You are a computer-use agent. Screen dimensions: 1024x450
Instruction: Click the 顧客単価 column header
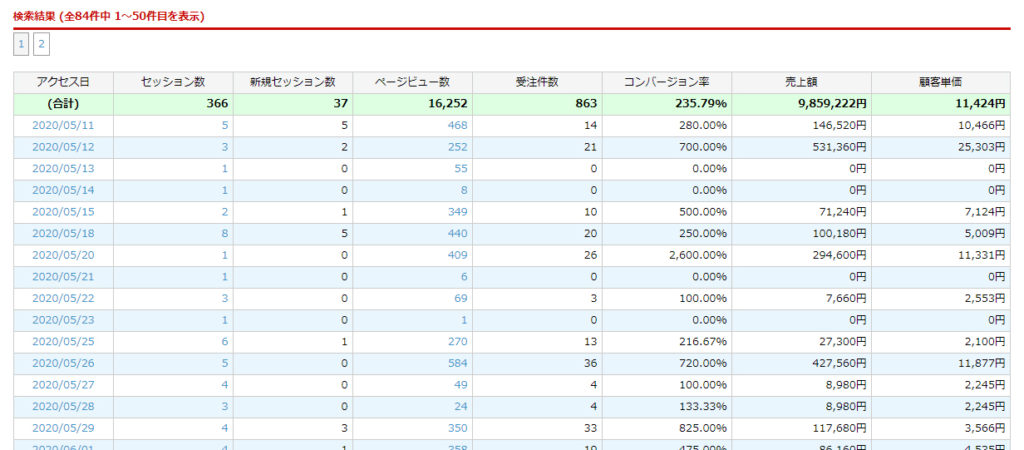(x=940, y=82)
